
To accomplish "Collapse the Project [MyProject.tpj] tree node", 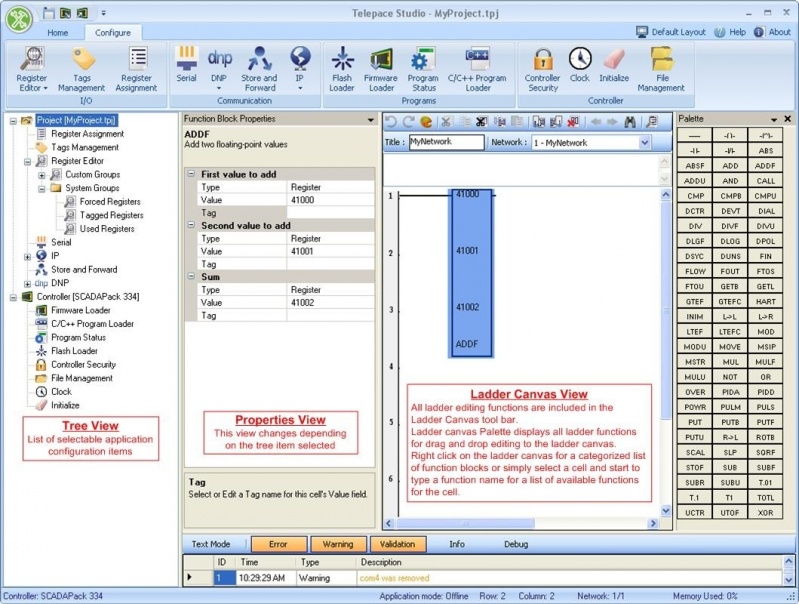I will (x=13, y=121).
